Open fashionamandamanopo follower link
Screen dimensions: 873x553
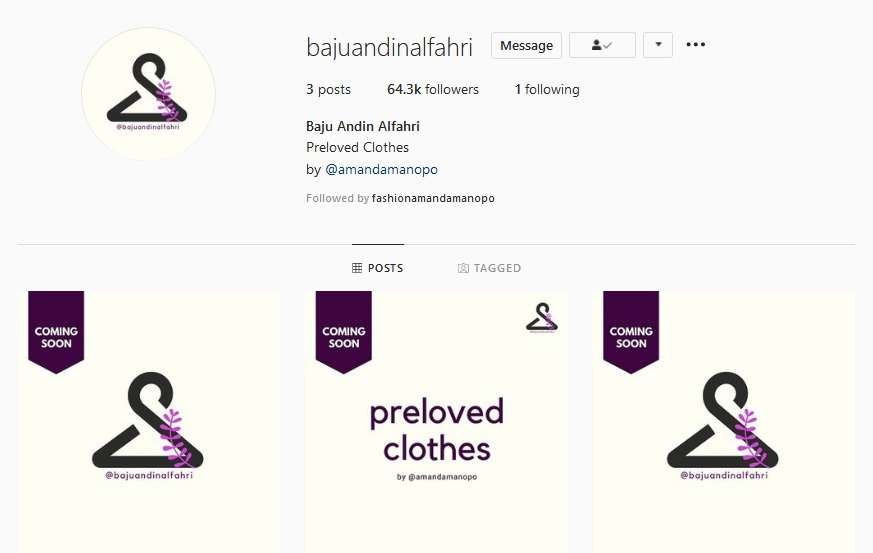click(433, 198)
